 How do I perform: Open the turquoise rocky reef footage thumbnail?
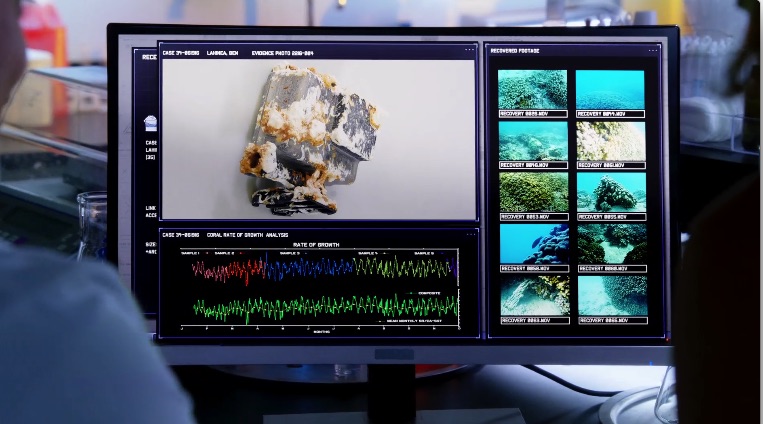coord(533,141)
